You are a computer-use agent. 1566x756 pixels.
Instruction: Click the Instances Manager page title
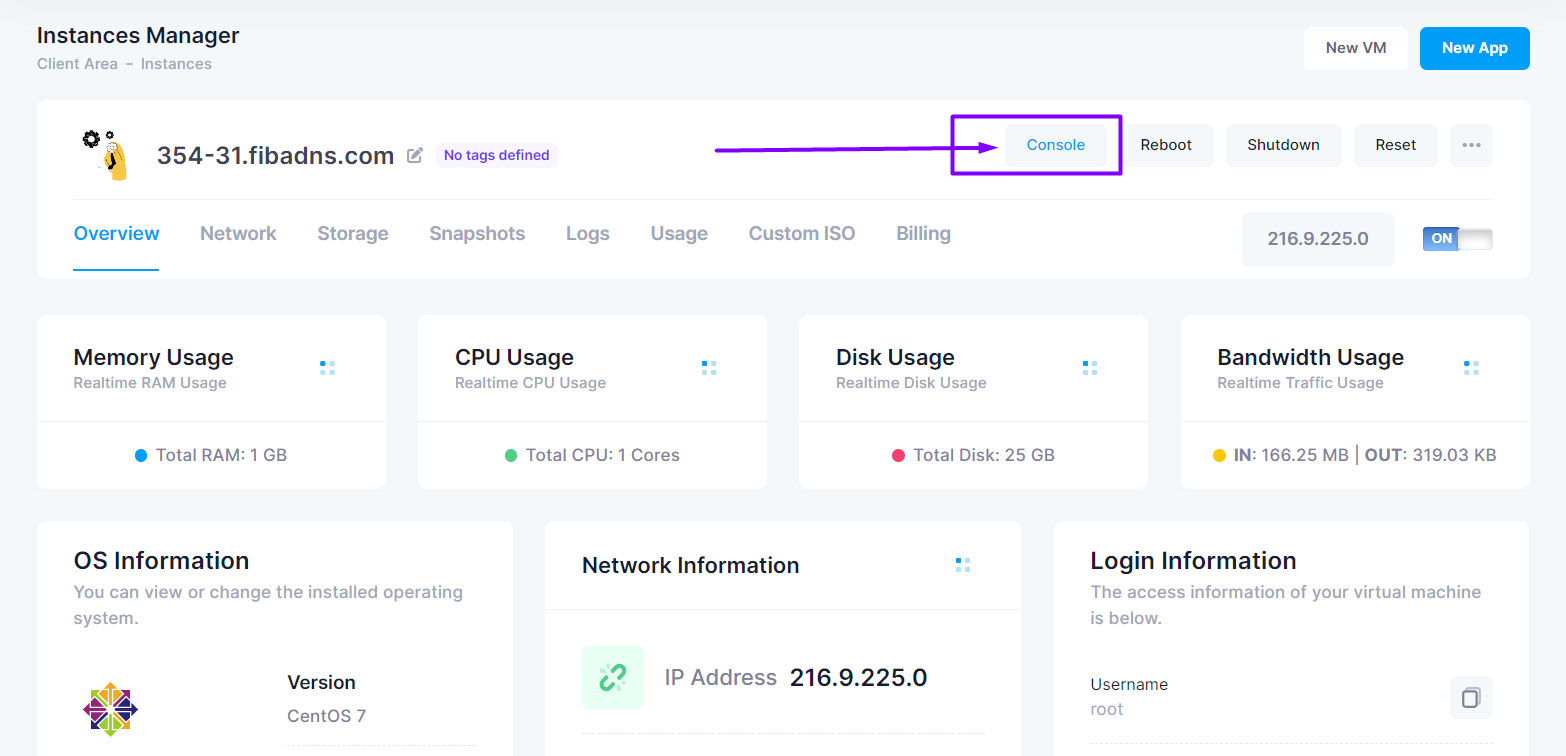(x=138, y=36)
